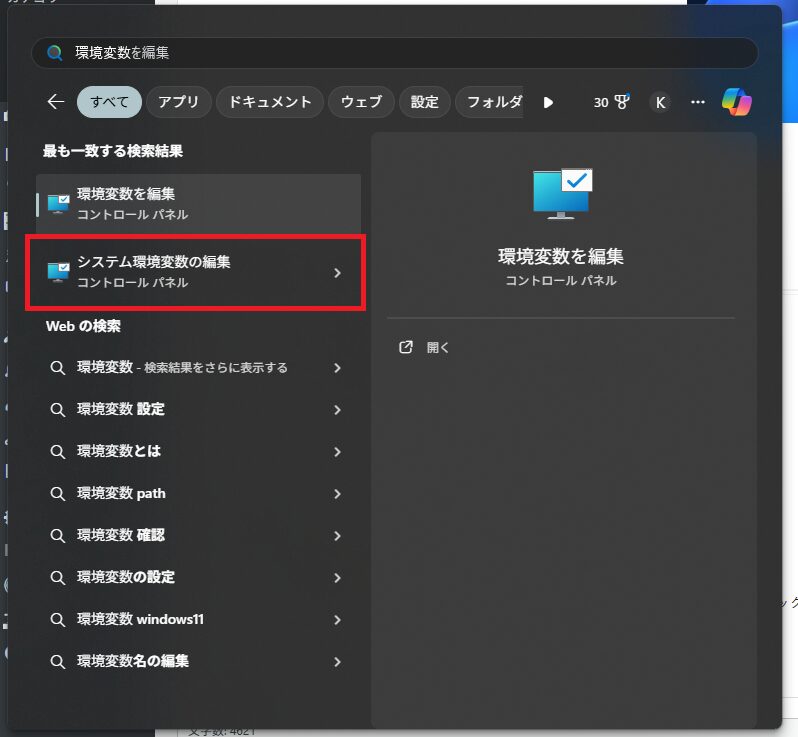Click コントロール パネル subtitle in preview pane
The image size is (798, 737).
560,280
